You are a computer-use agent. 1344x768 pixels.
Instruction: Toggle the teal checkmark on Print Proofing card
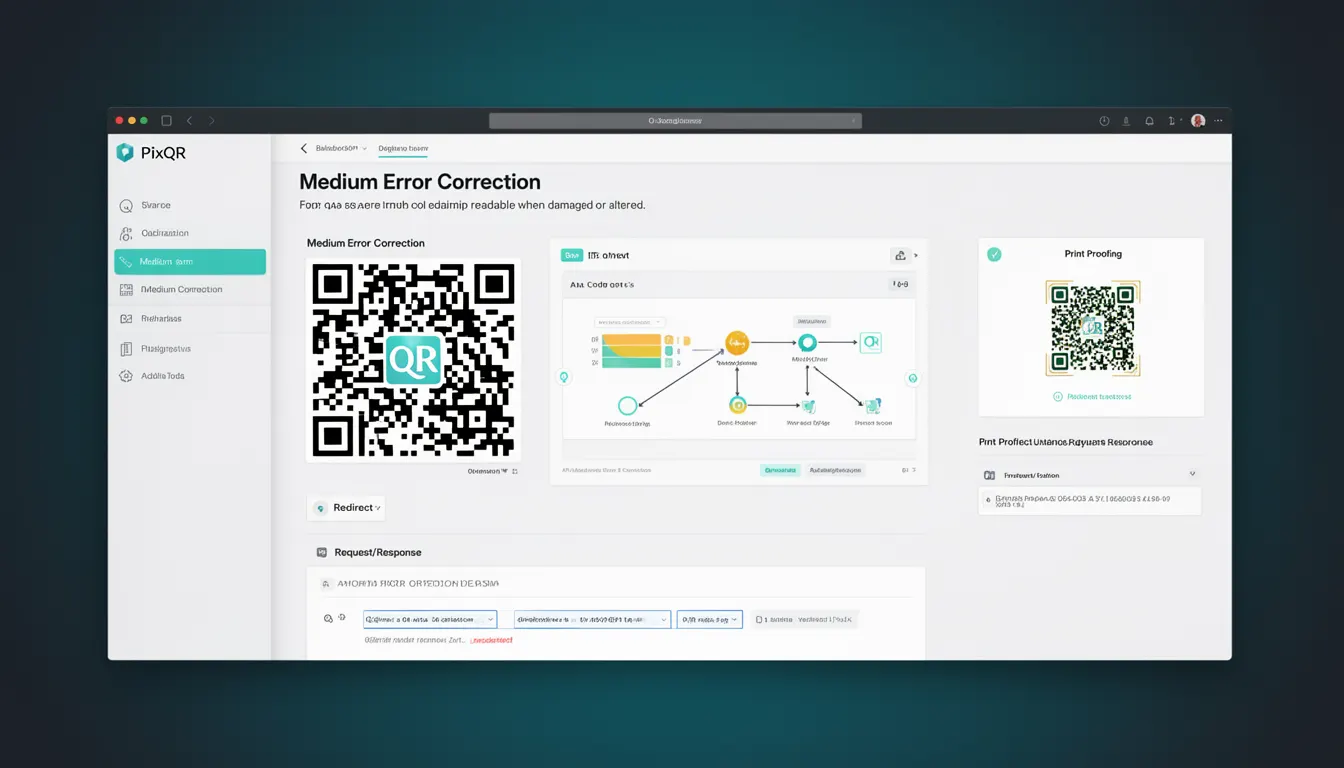coord(994,255)
